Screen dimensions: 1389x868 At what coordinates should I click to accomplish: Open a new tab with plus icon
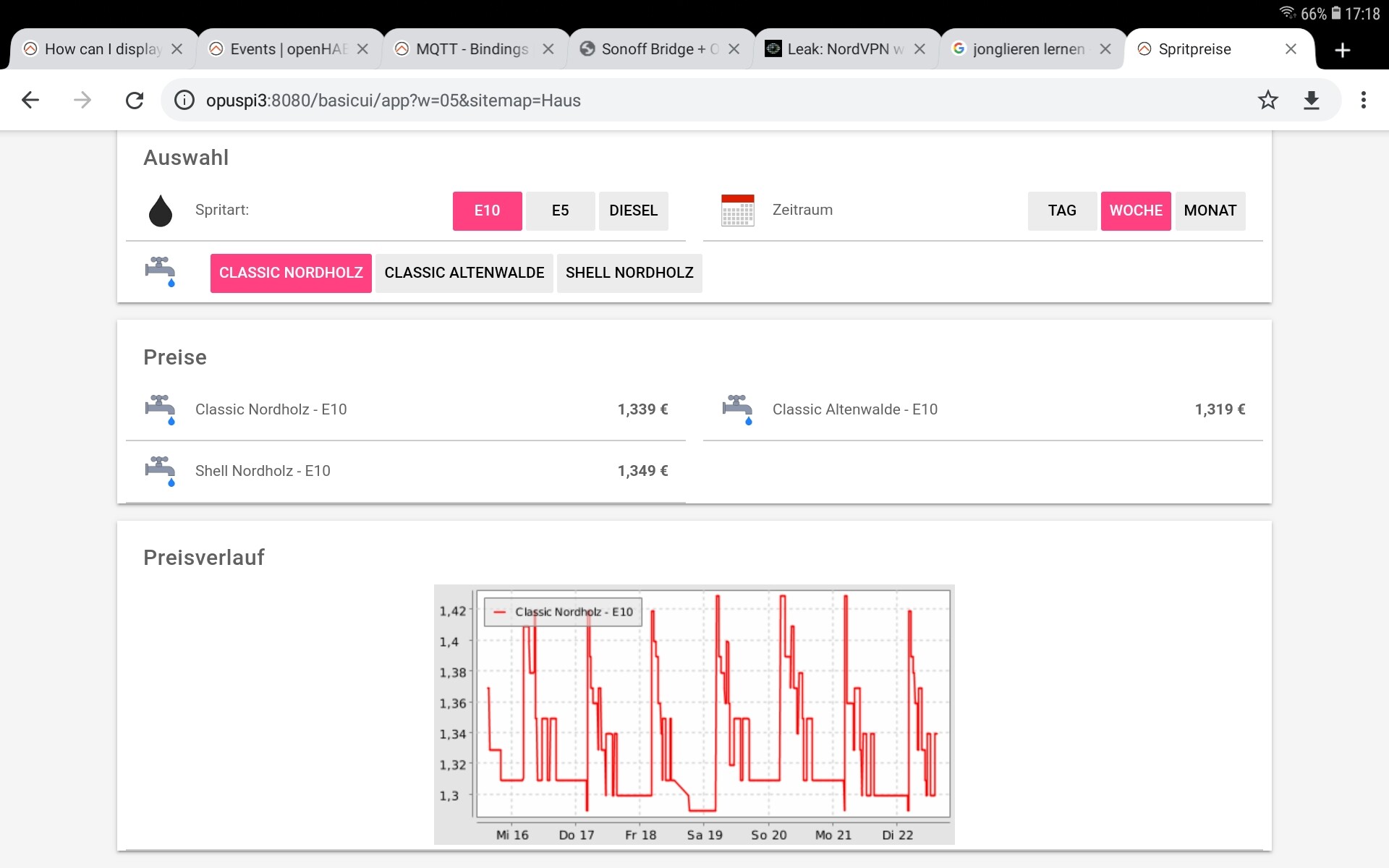(1342, 50)
